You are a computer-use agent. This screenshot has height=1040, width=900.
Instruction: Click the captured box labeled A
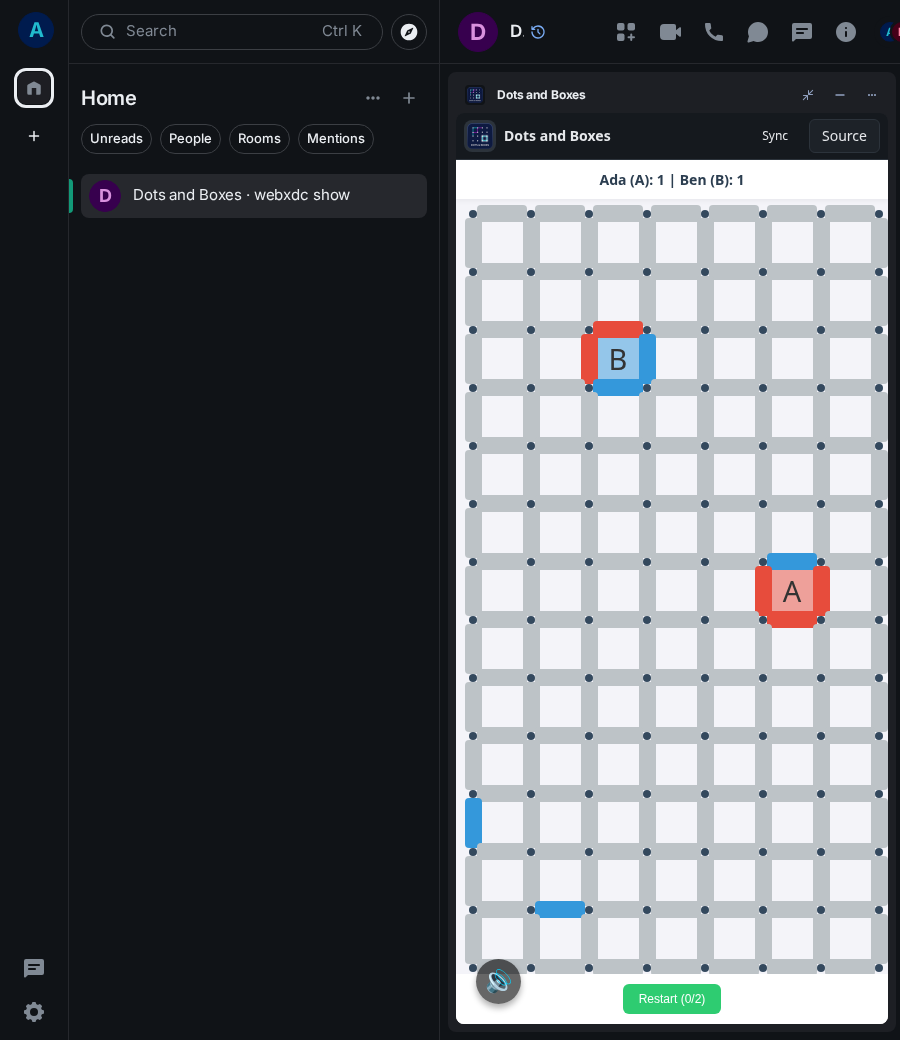[x=792, y=591]
